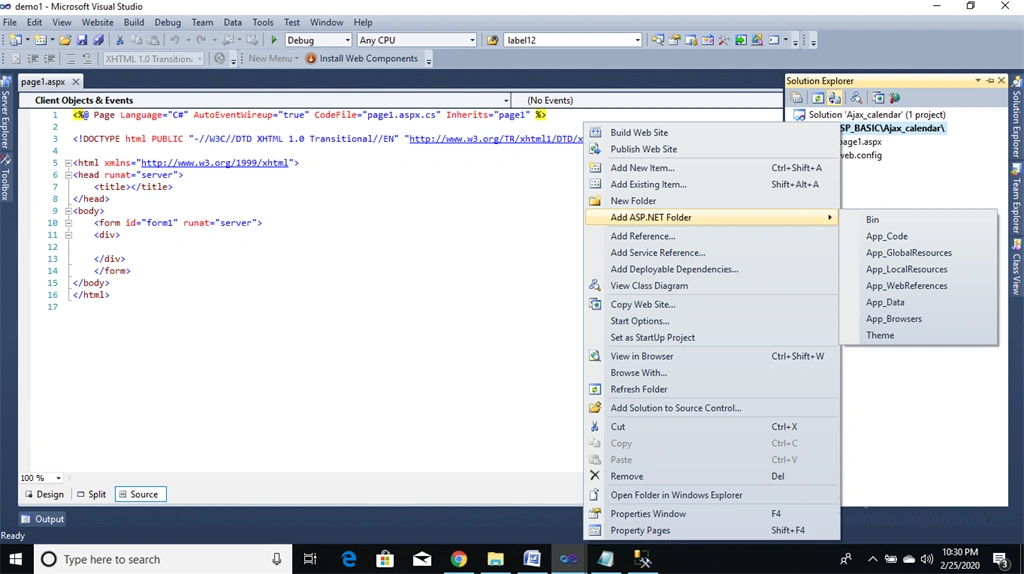Image resolution: width=1024 pixels, height=574 pixels.
Task: Start debugging with the green play icon
Action: pos(274,40)
